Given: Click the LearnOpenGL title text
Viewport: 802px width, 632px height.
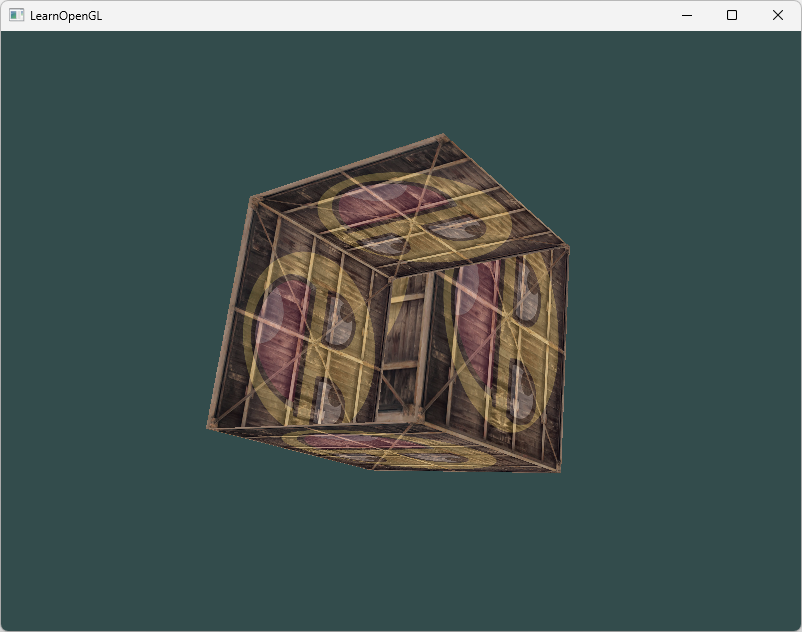Looking at the screenshot, I should [66, 16].
